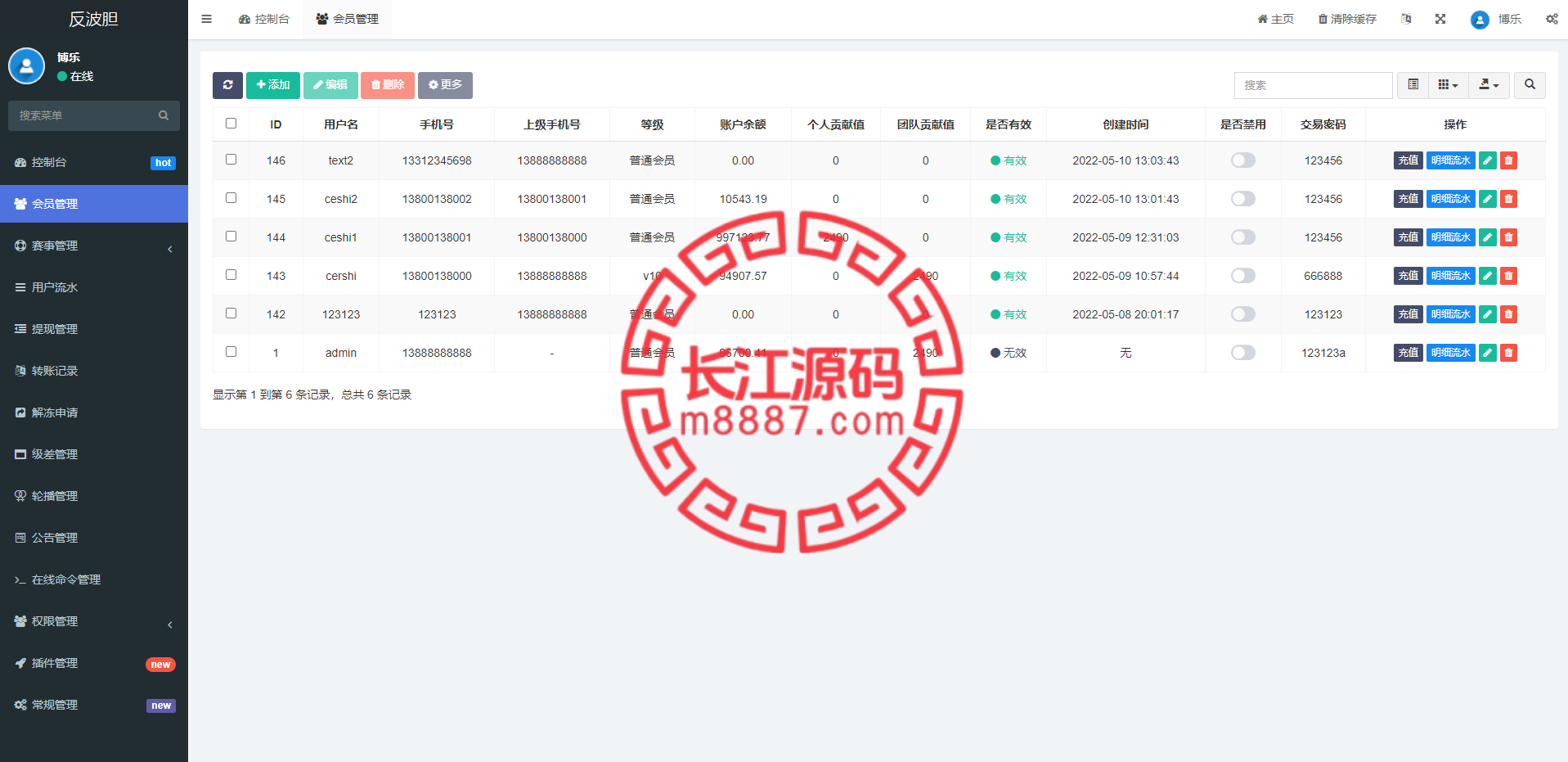Open the export data dropdown
This screenshot has width=1568, height=762.
pyautogui.click(x=1489, y=85)
